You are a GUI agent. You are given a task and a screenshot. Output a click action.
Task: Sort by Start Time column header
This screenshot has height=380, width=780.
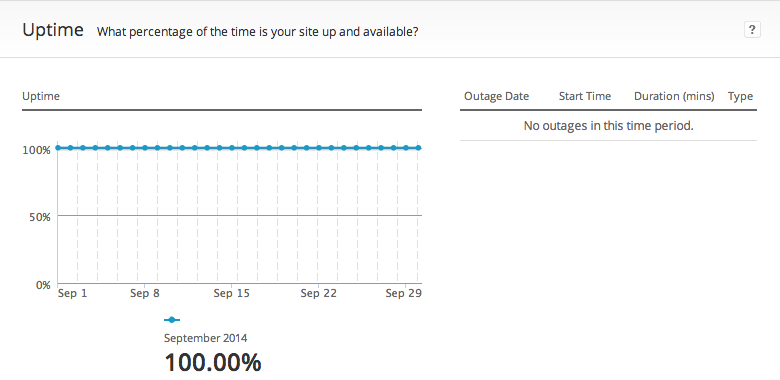(585, 96)
